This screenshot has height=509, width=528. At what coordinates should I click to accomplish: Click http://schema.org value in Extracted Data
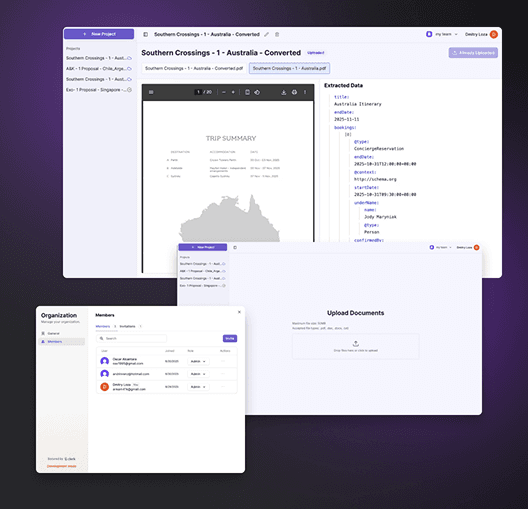(375, 179)
